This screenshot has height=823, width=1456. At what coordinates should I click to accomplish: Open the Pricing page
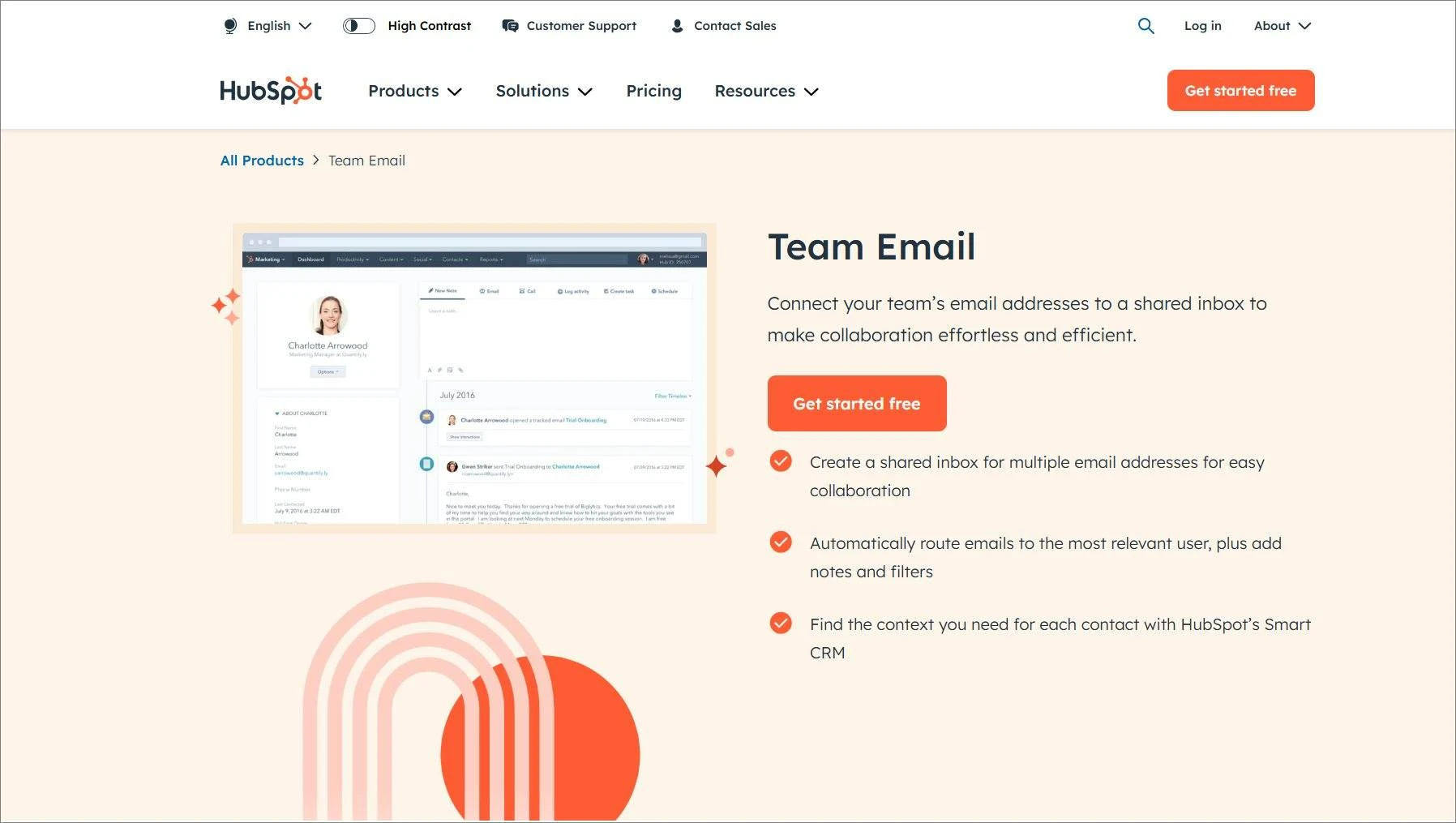pyautogui.click(x=653, y=91)
